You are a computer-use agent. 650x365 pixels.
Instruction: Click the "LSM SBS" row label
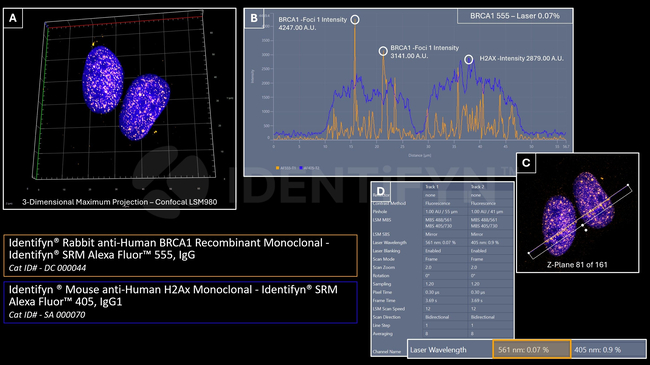click(x=381, y=234)
